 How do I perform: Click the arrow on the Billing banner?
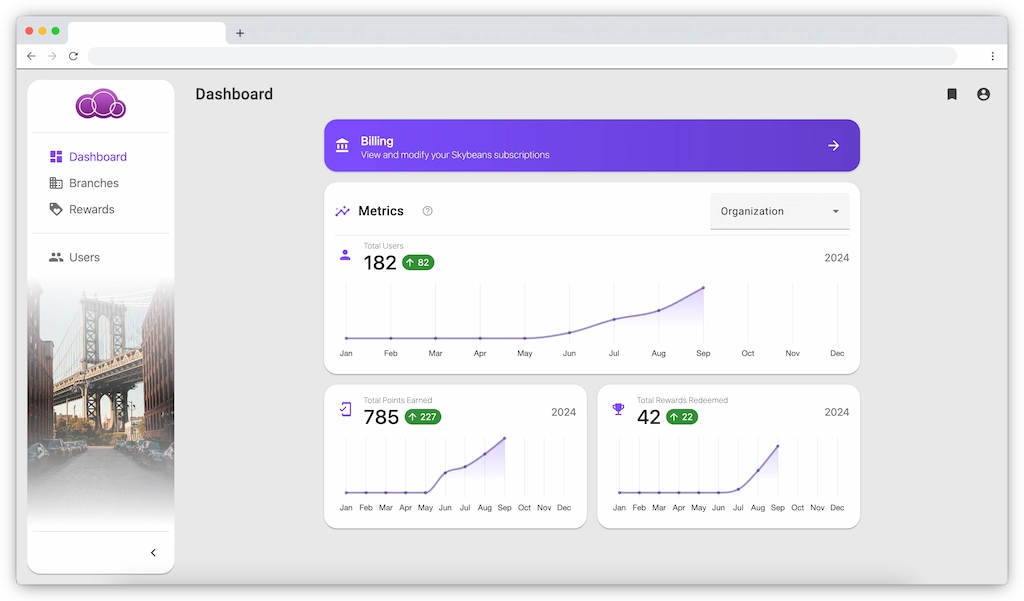(x=833, y=145)
